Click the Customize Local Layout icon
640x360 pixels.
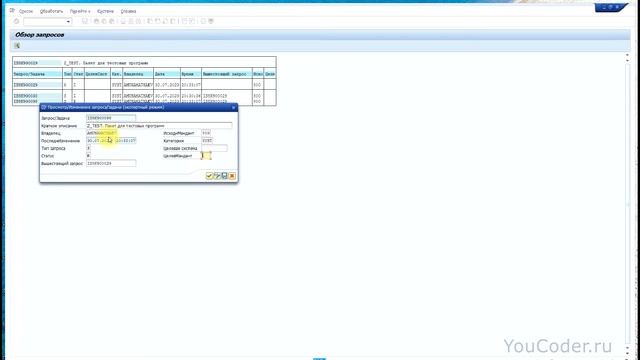coord(211,21)
